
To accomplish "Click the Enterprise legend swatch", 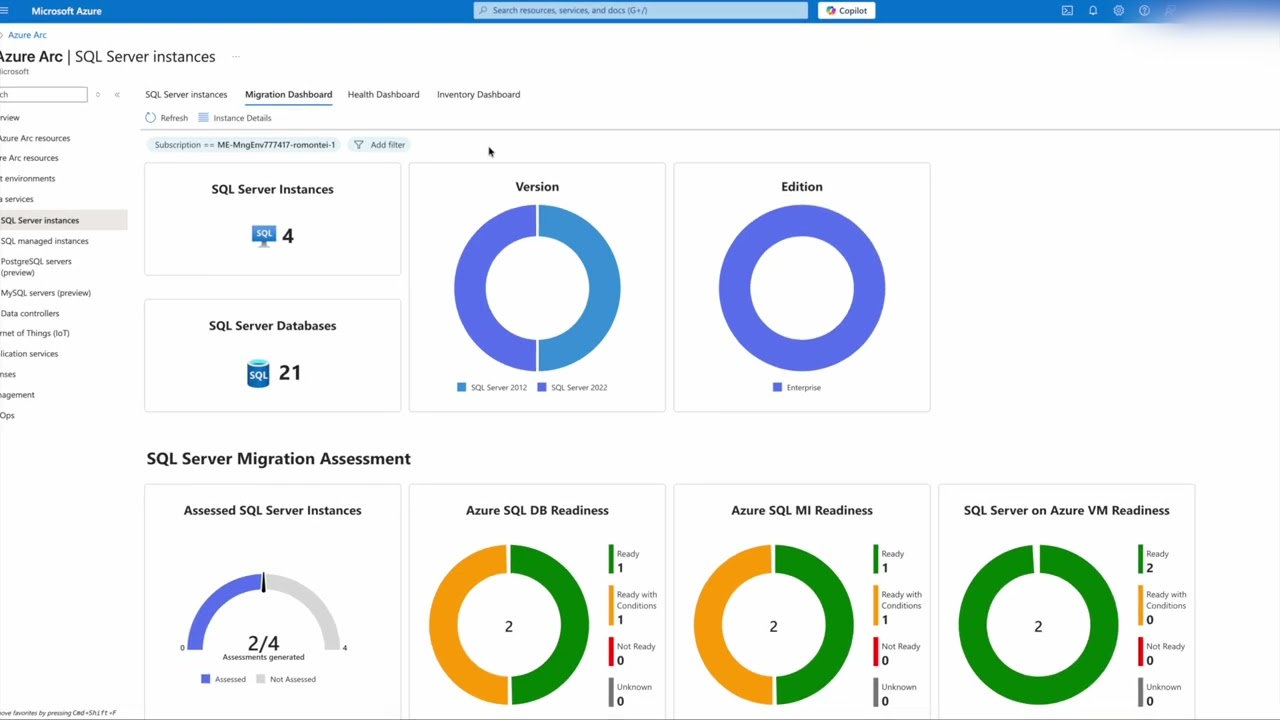I will 777,387.
